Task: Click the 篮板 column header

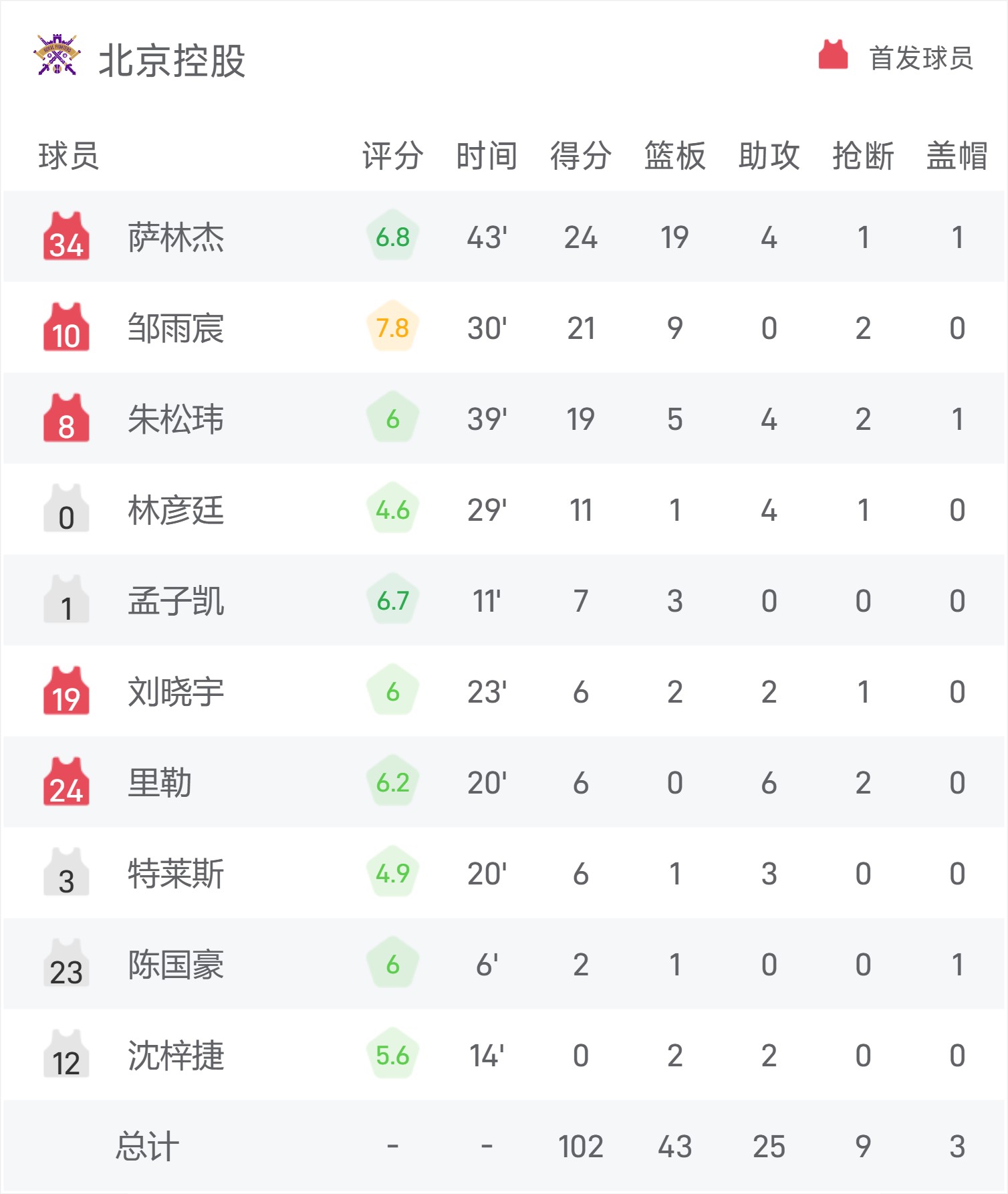Action: pos(674,156)
